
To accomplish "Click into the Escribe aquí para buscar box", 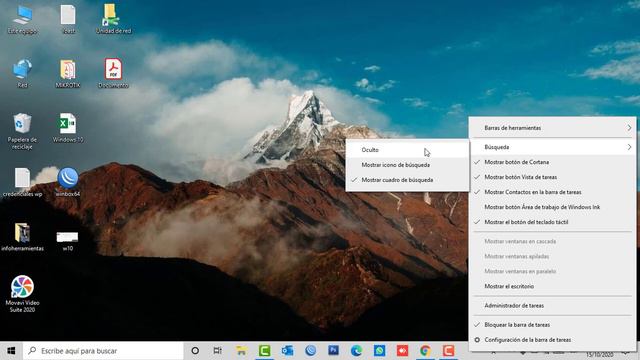I will [103, 351].
